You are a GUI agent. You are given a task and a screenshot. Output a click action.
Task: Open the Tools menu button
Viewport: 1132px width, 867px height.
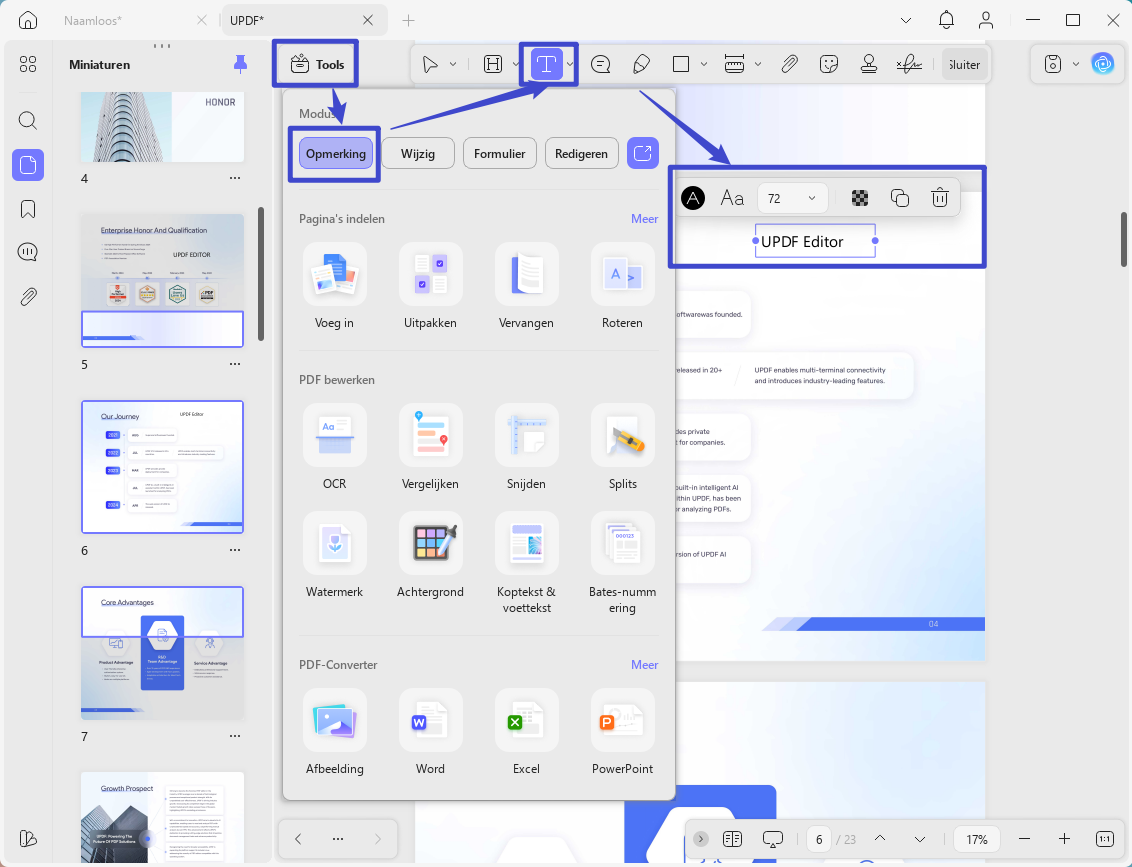[x=317, y=64]
